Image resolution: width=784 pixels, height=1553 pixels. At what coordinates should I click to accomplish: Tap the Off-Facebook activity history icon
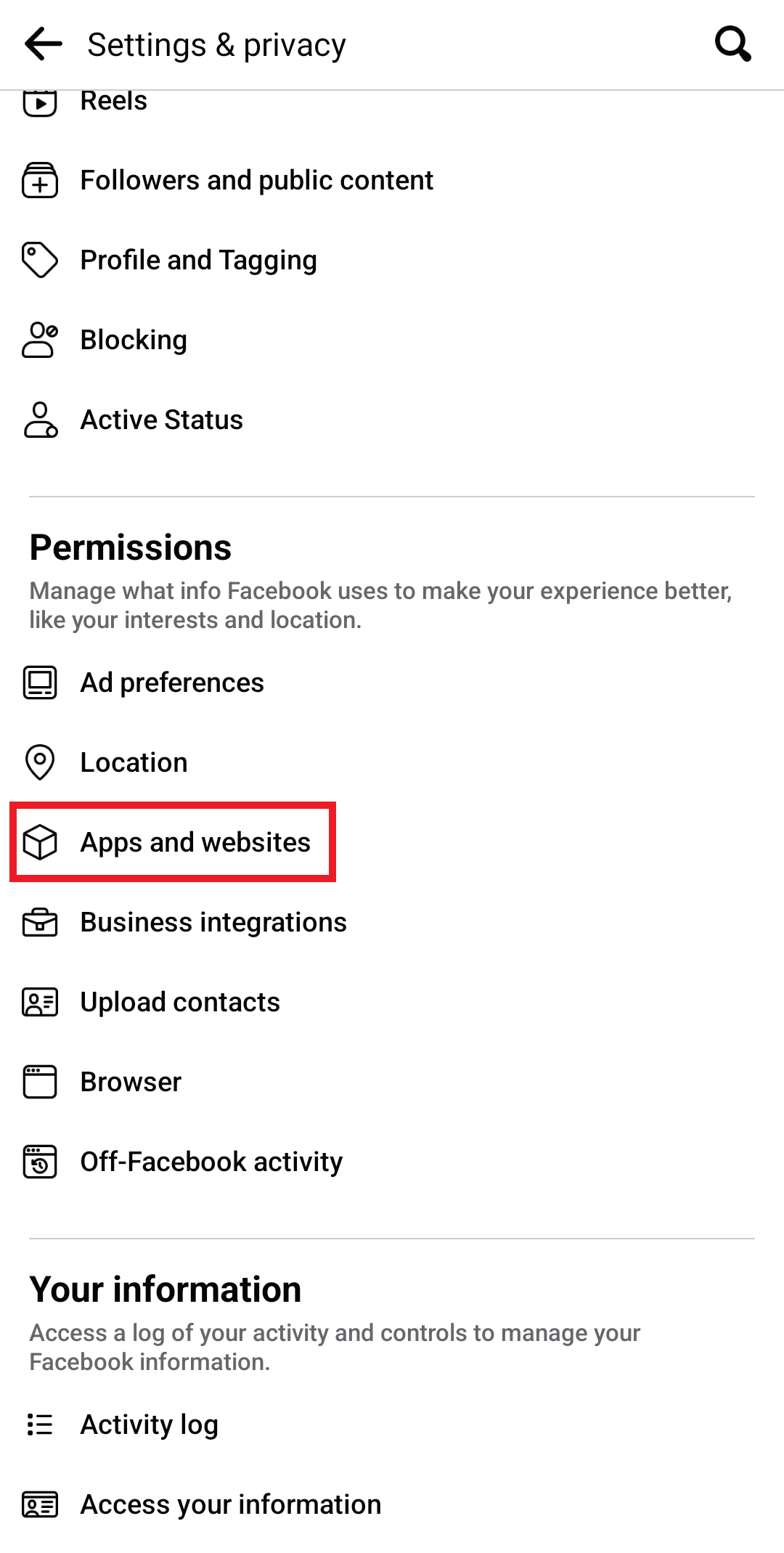click(x=40, y=1162)
